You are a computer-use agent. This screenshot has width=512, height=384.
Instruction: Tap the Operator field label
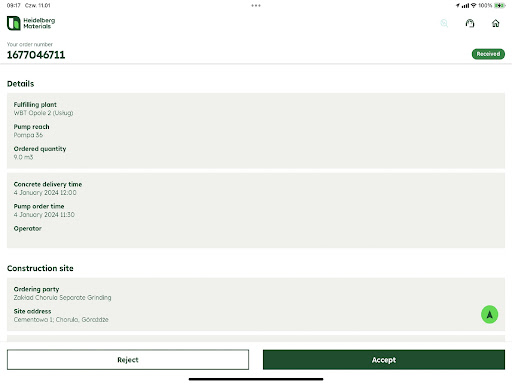(x=28, y=229)
